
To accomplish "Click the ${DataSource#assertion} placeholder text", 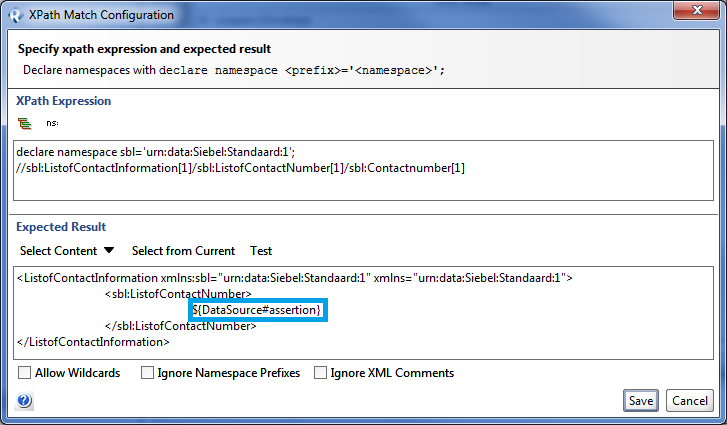I will click(x=258, y=311).
